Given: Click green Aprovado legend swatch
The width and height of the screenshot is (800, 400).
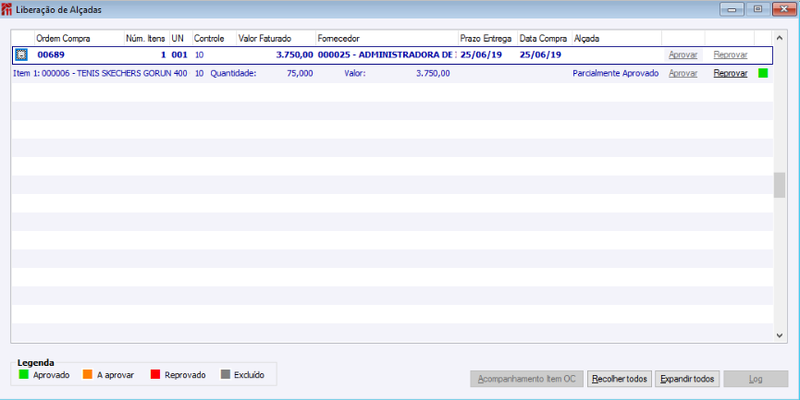Looking at the screenshot, I should coord(23,374).
